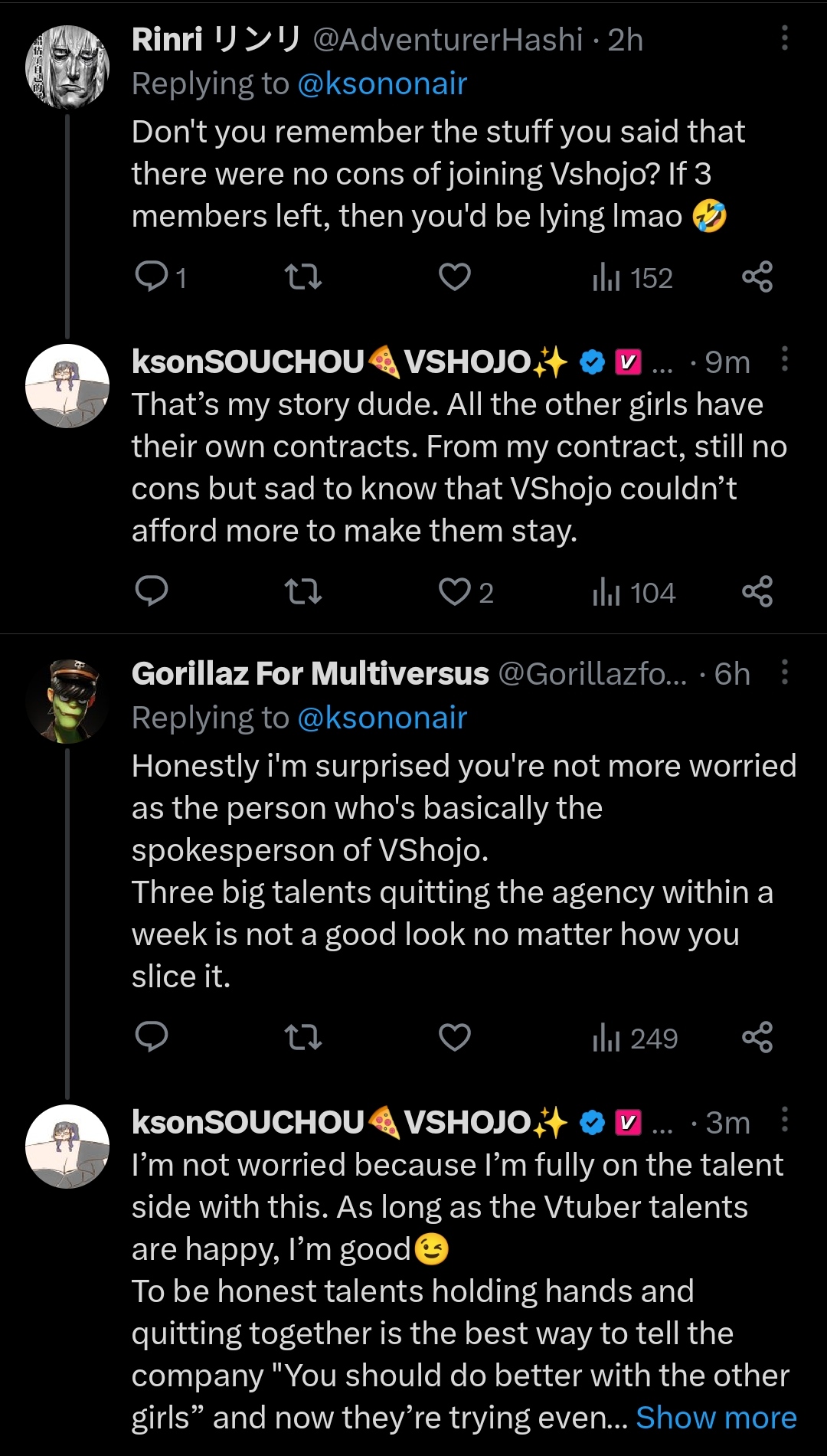
Task: Share kson's tweet with 104 views
Action: pyautogui.click(x=757, y=591)
